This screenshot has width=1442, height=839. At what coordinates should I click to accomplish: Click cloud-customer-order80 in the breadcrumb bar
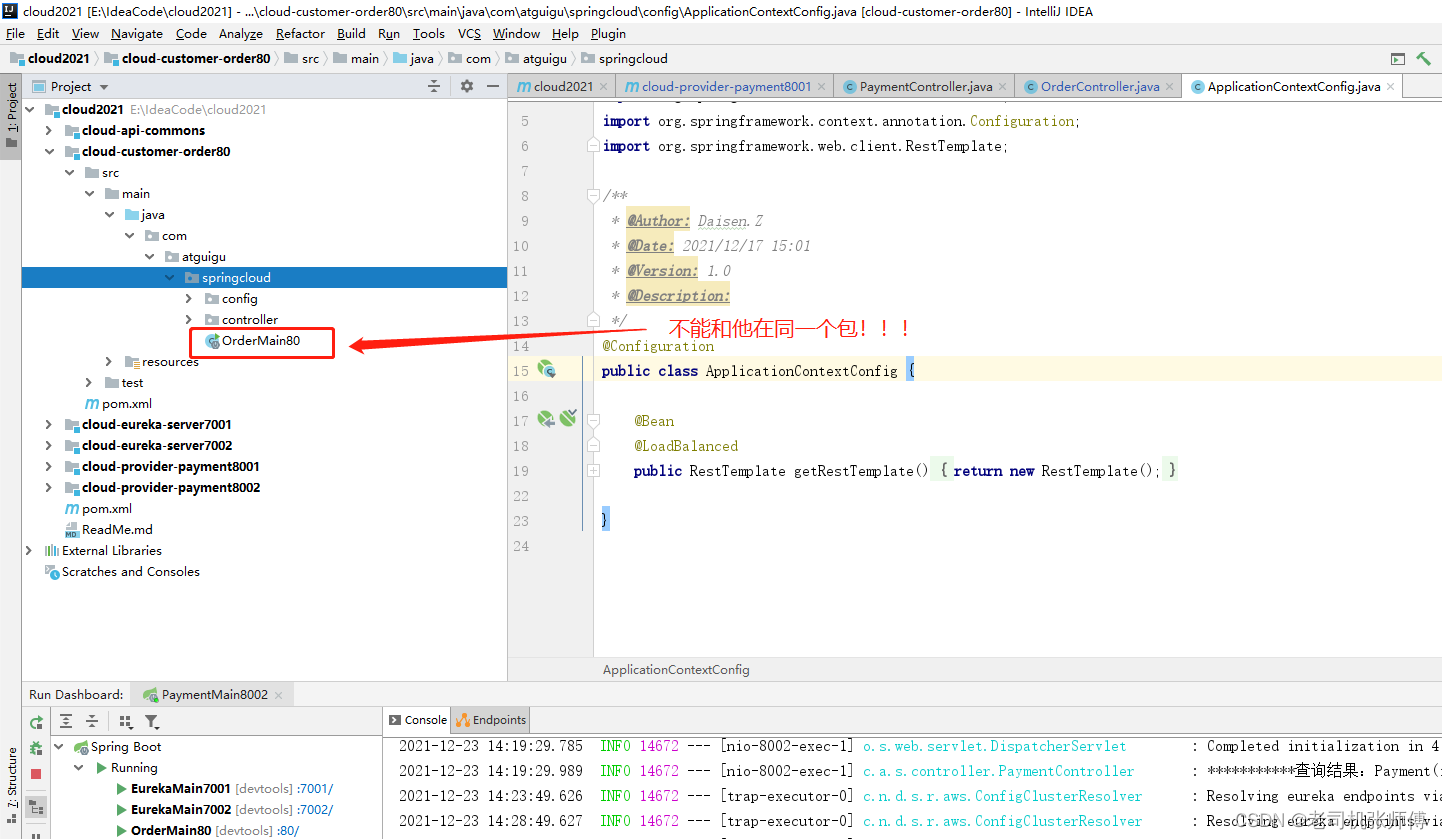pyautogui.click(x=186, y=59)
